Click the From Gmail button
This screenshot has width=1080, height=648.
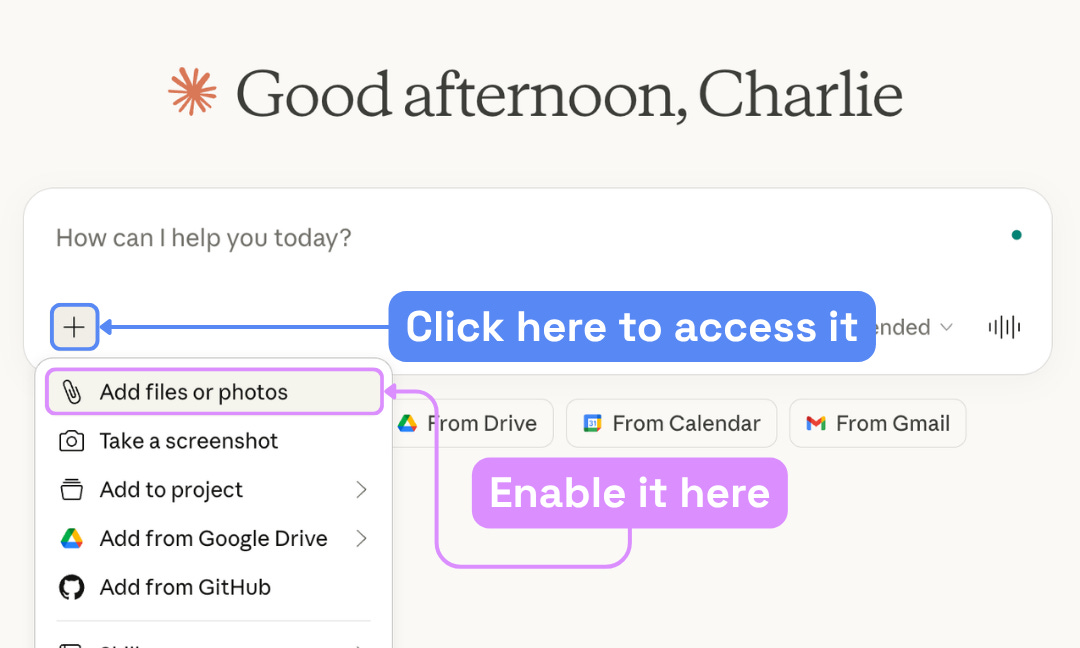(x=877, y=423)
